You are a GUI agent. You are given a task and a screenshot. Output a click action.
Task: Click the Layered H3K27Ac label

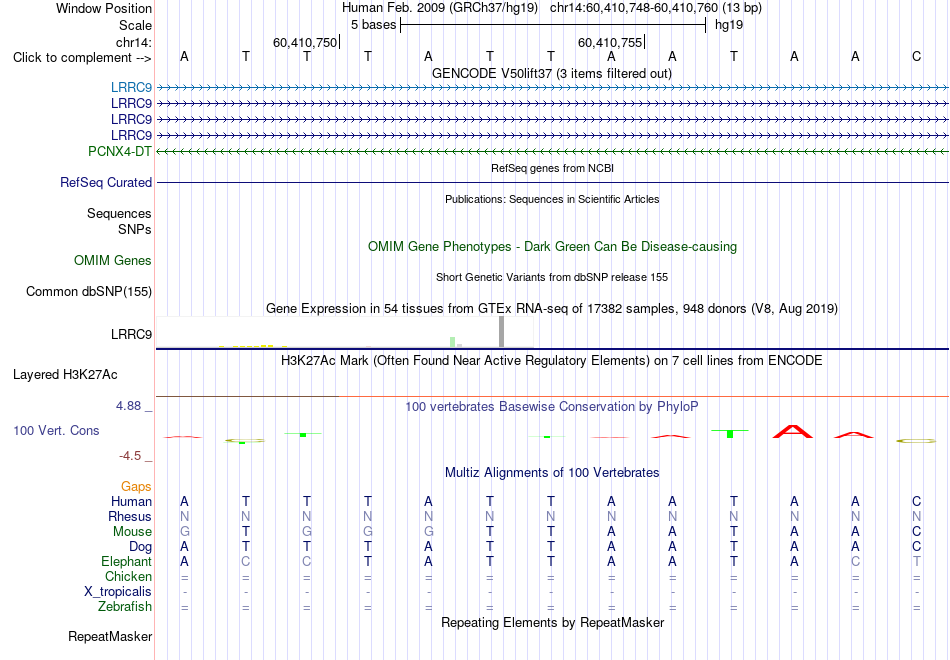[65, 375]
